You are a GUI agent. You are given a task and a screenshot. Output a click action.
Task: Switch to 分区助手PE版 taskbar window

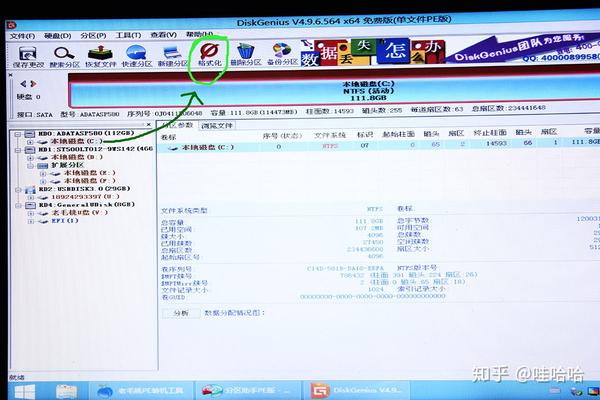click(x=248, y=390)
